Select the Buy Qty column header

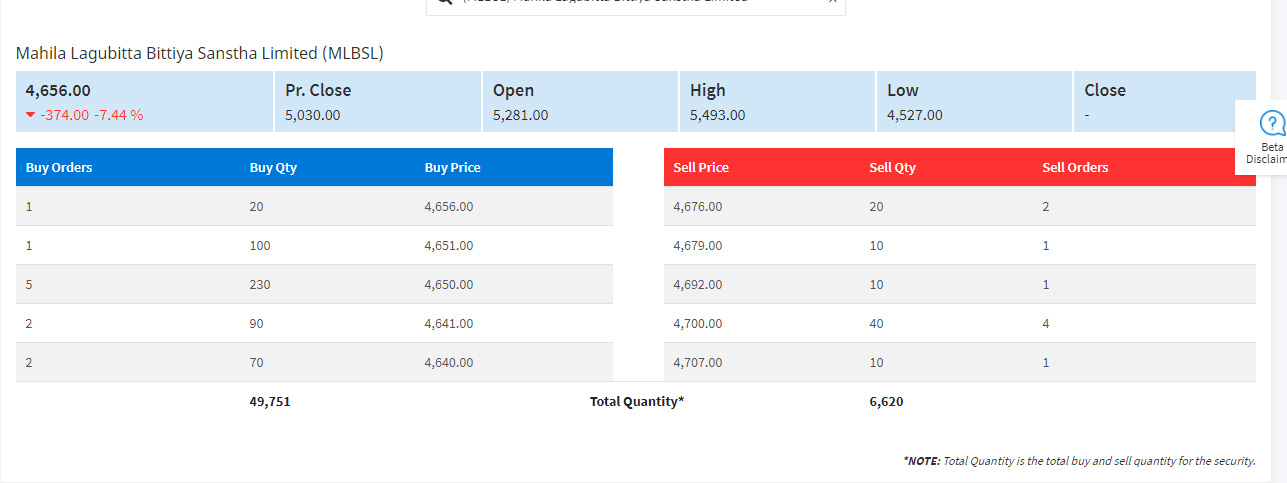coord(273,168)
